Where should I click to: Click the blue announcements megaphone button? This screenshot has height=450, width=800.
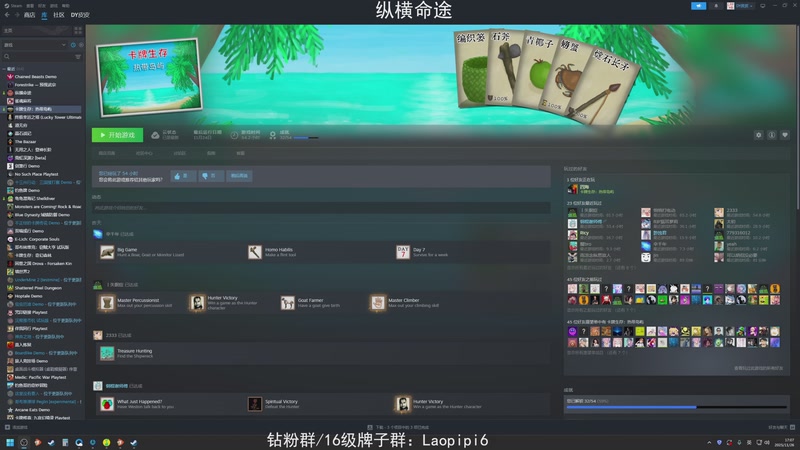[x=698, y=6]
